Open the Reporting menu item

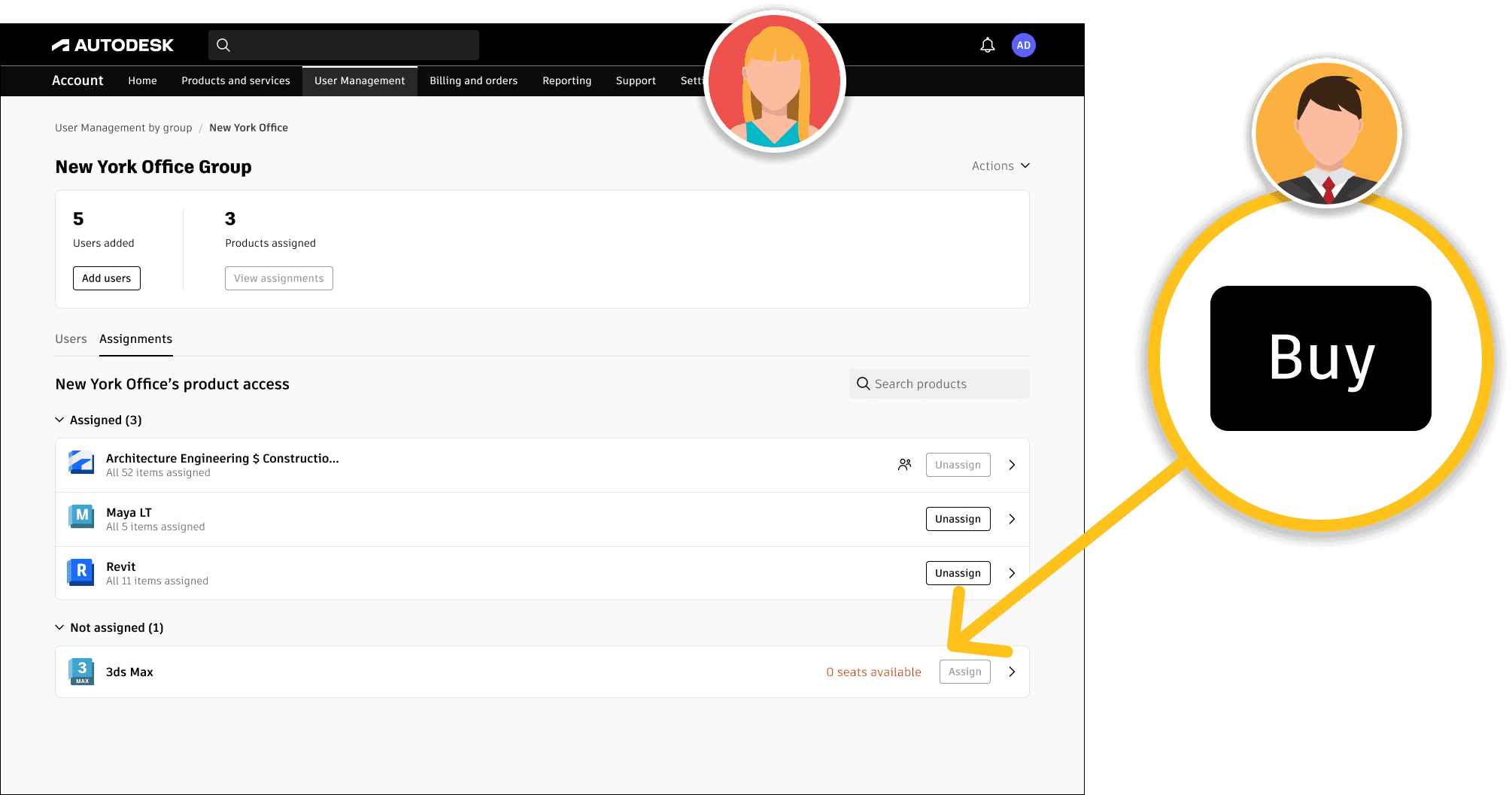(566, 80)
